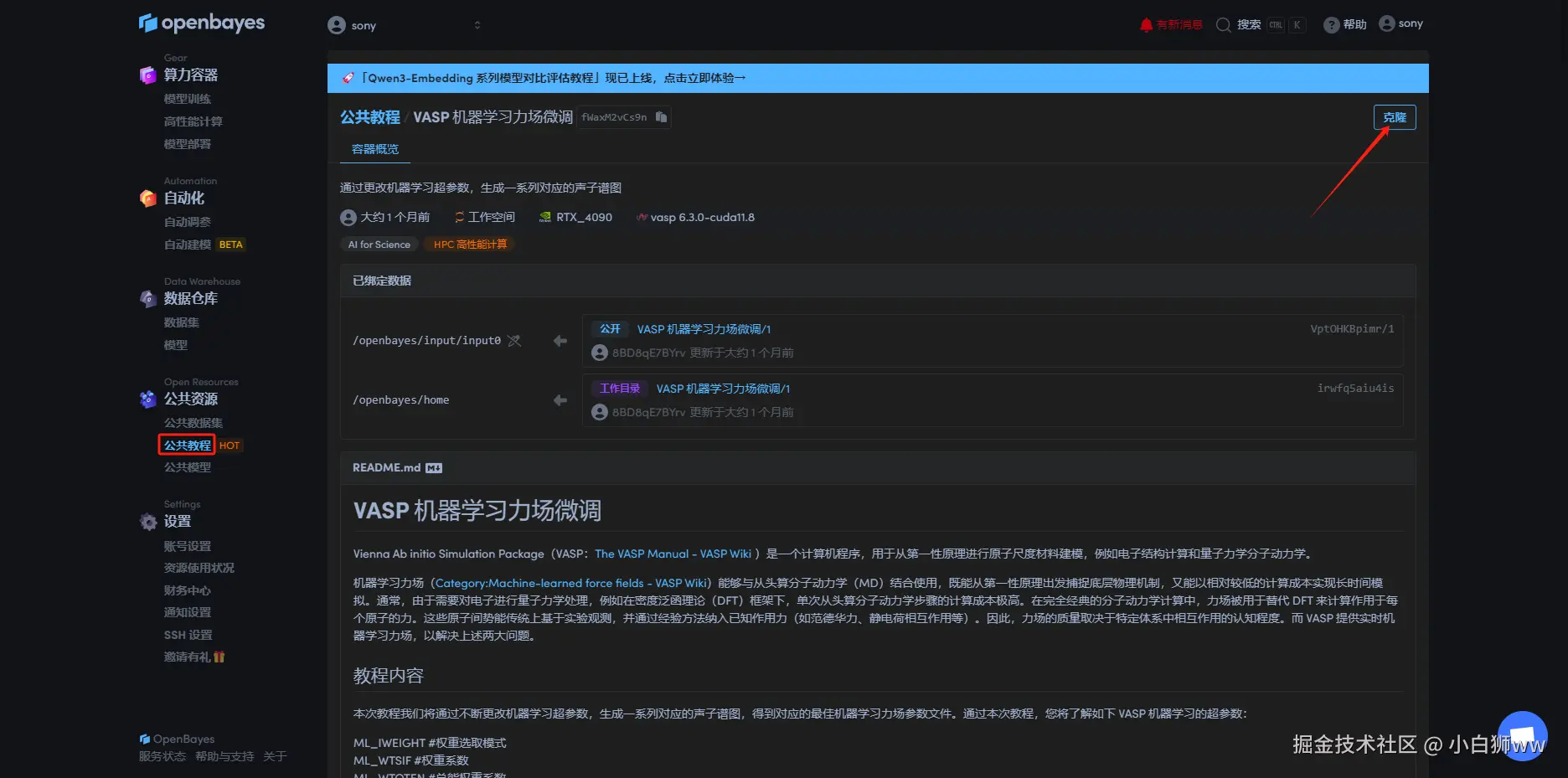Select the 容器概览 tab
The height and width of the screenshot is (778, 1568).
click(x=375, y=149)
